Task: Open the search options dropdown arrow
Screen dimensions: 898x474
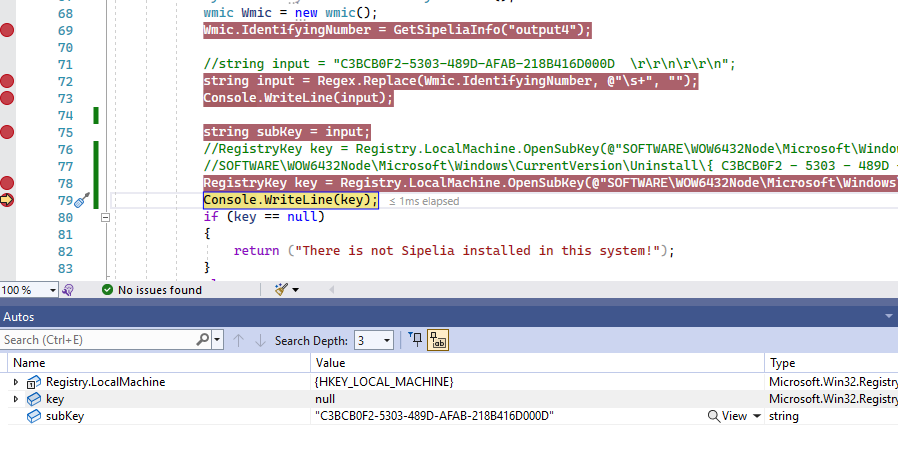Action: (x=217, y=340)
